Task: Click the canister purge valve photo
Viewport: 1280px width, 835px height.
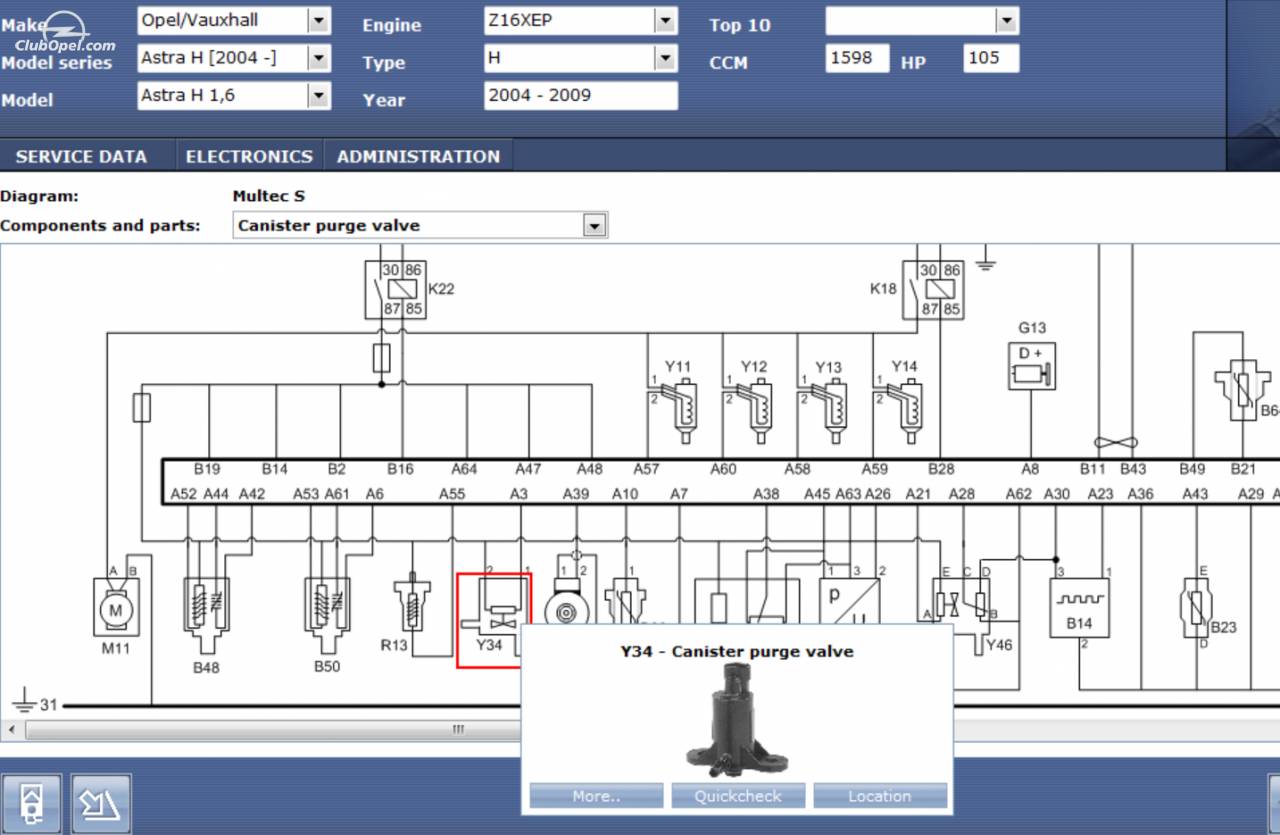Action: 738,722
